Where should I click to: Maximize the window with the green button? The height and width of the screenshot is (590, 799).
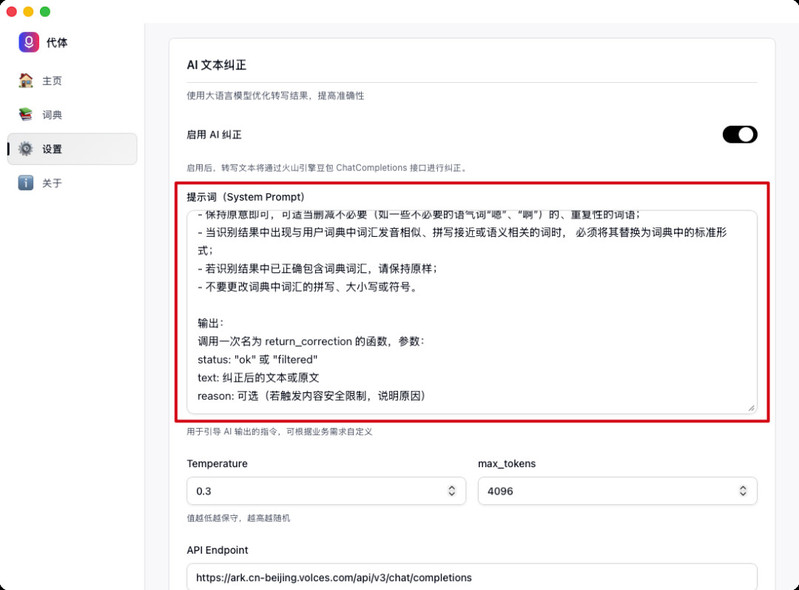pos(45,11)
